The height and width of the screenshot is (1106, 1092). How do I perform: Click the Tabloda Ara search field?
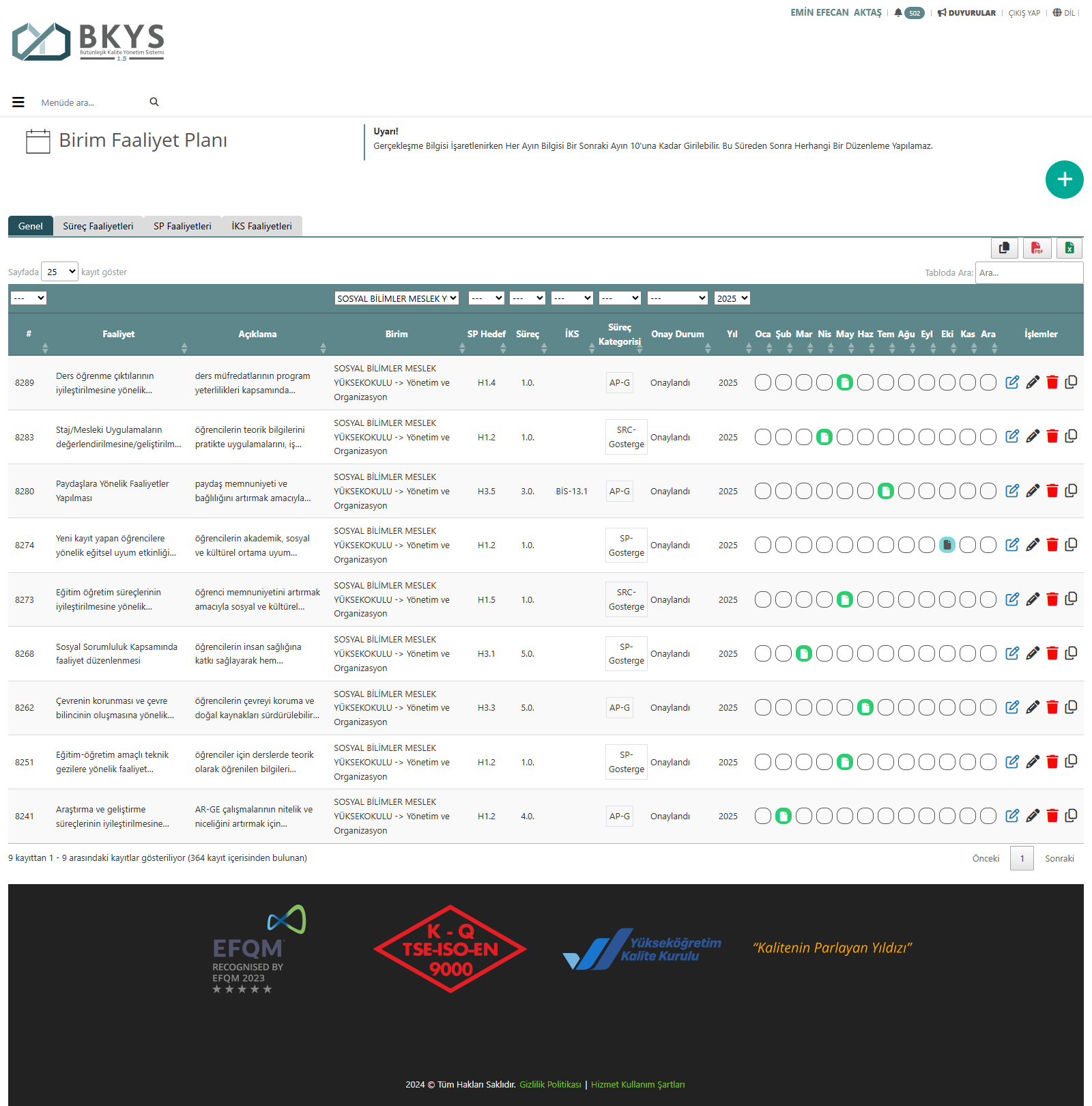coord(1029,272)
